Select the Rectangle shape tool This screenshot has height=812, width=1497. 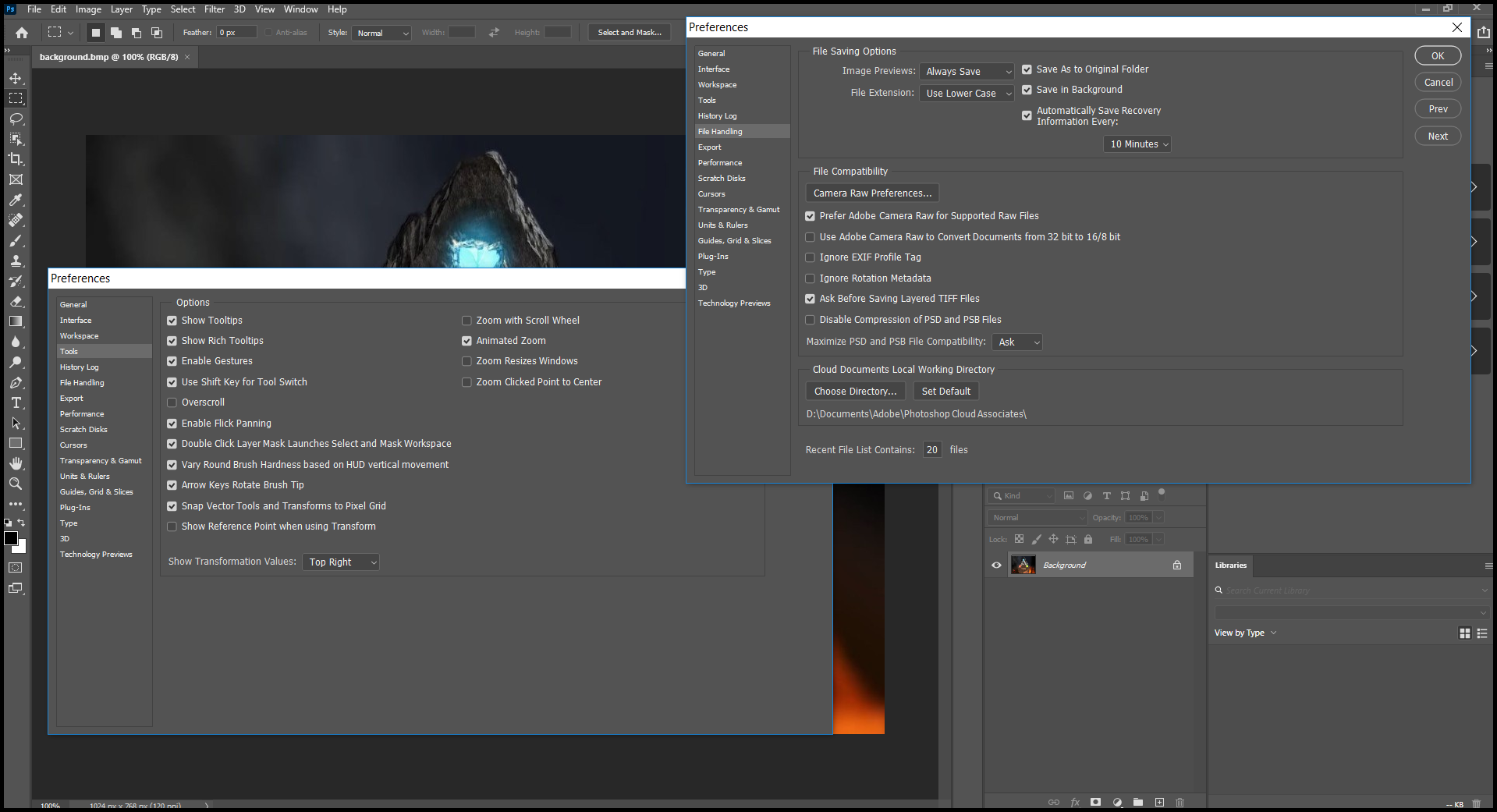tap(16, 443)
